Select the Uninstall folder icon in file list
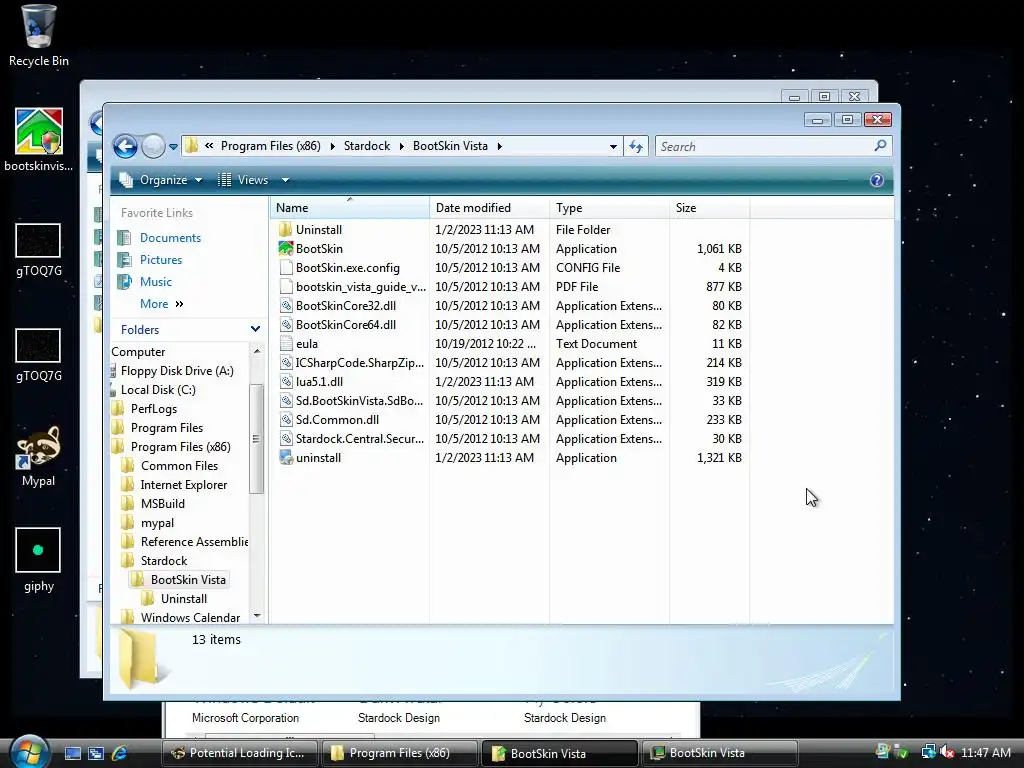The image size is (1024, 768). point(285,230)
